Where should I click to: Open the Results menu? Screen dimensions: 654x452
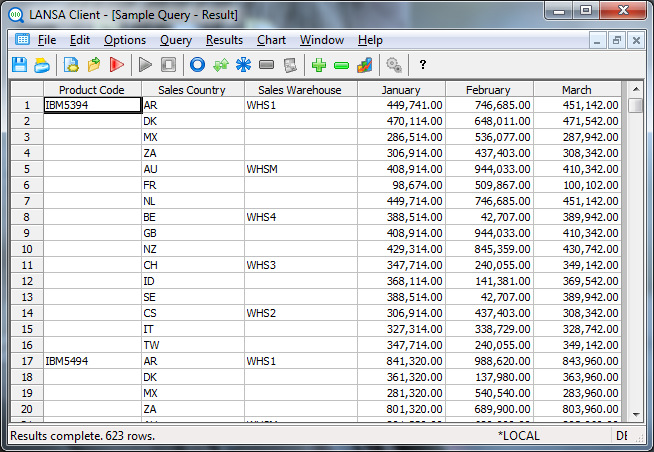coord(224,40)
